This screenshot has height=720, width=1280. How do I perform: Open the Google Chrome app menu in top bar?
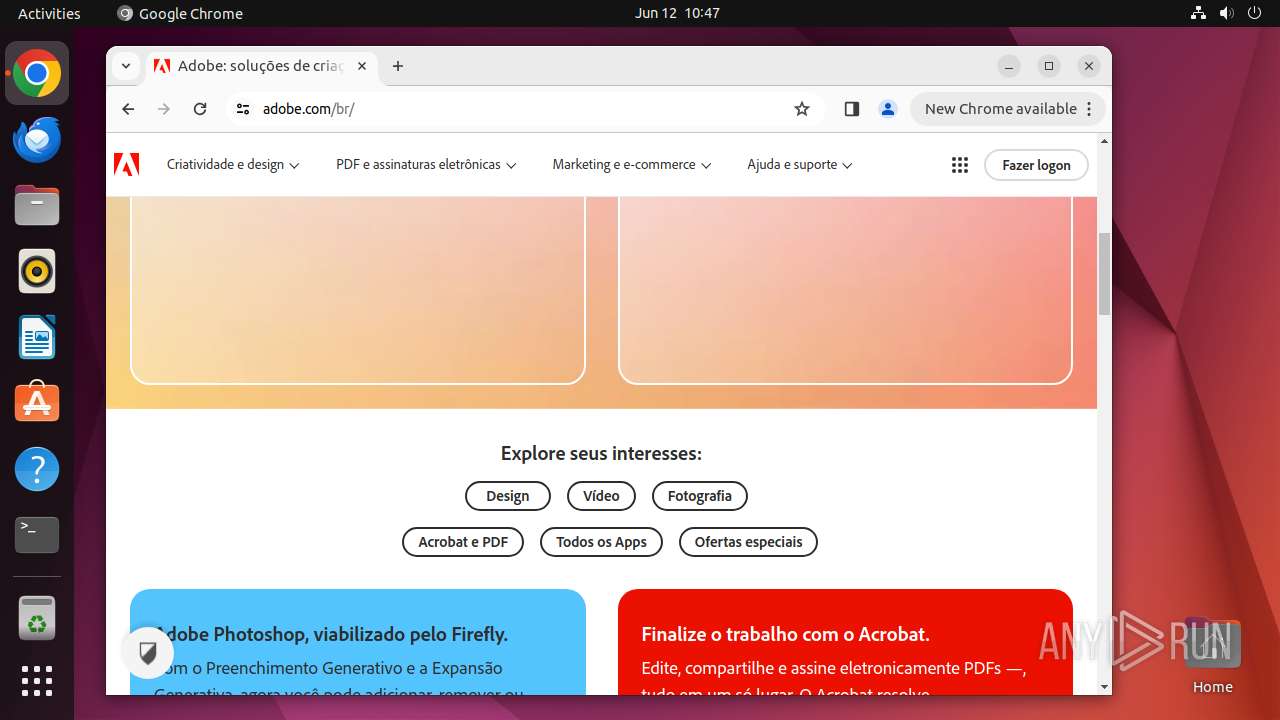click(x=180, y=13)
